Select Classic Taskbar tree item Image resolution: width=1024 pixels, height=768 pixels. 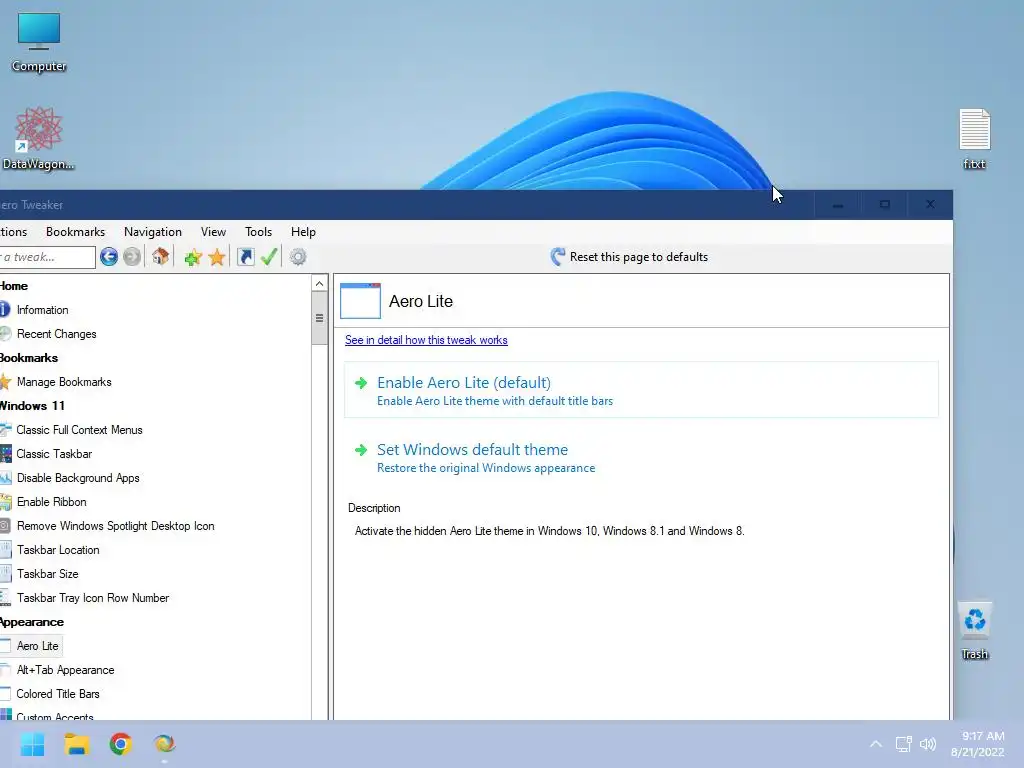pyautogui.click(x=54, y=454)
